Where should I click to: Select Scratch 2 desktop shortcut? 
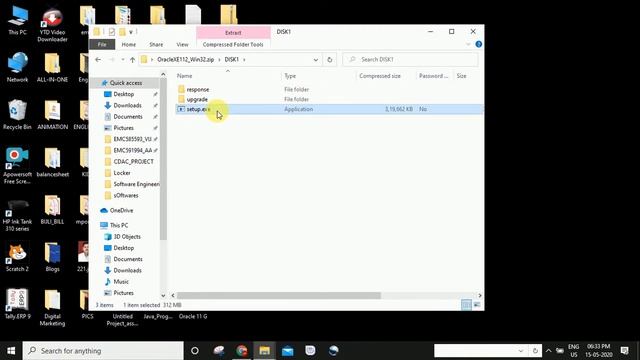tap(17, 258)
